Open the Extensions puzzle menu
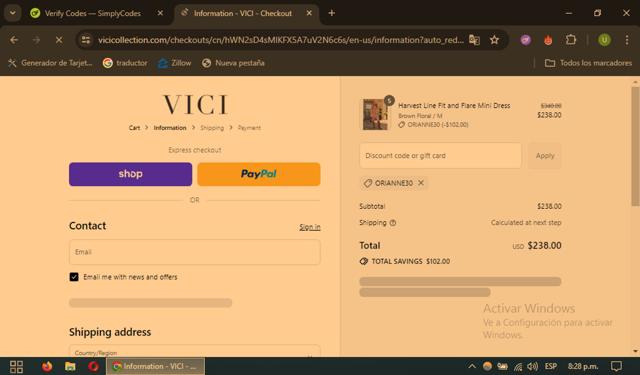 571,40
